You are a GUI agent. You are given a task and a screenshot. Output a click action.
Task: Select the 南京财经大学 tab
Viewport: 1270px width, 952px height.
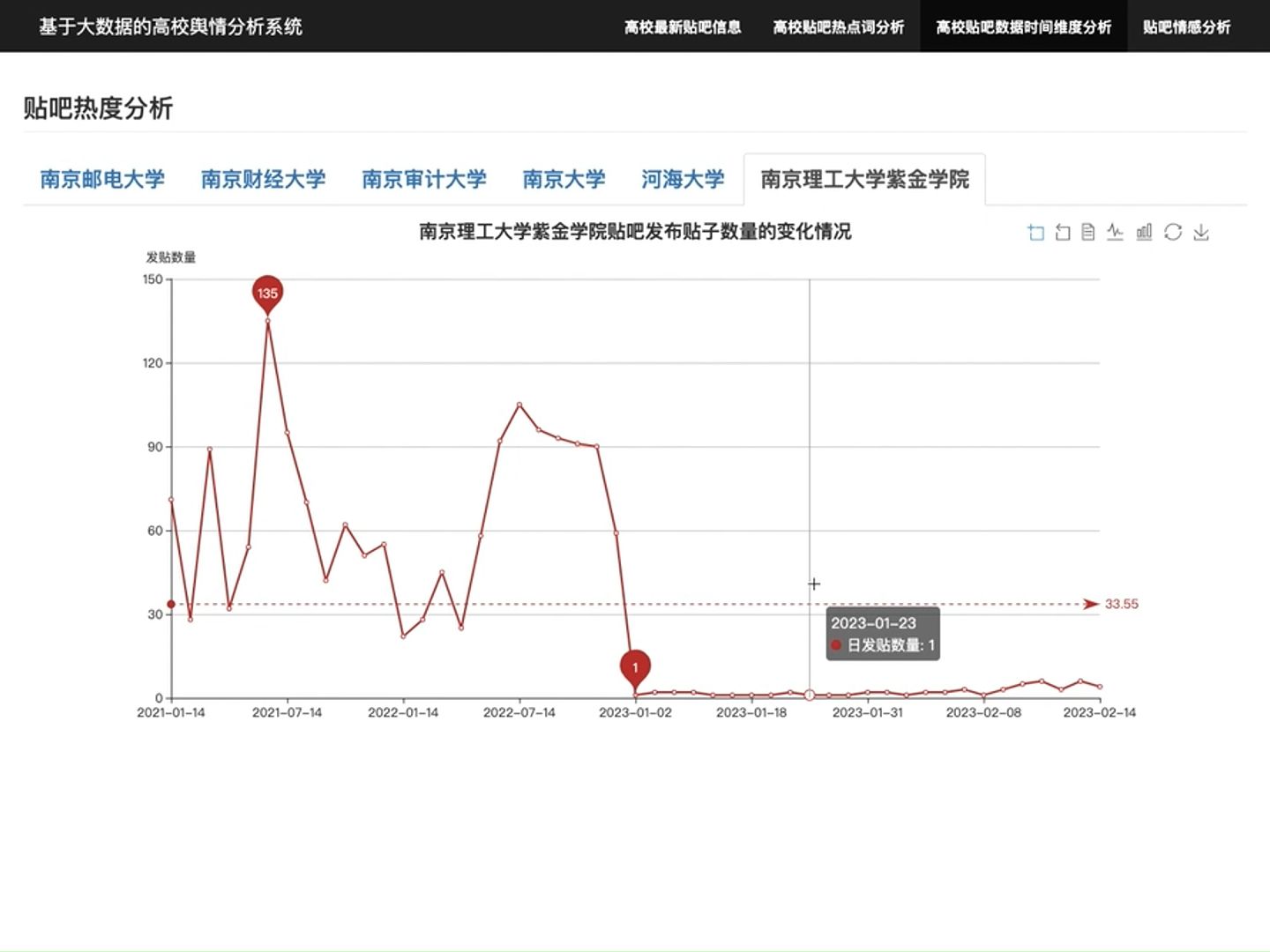[x=263, y=179]
